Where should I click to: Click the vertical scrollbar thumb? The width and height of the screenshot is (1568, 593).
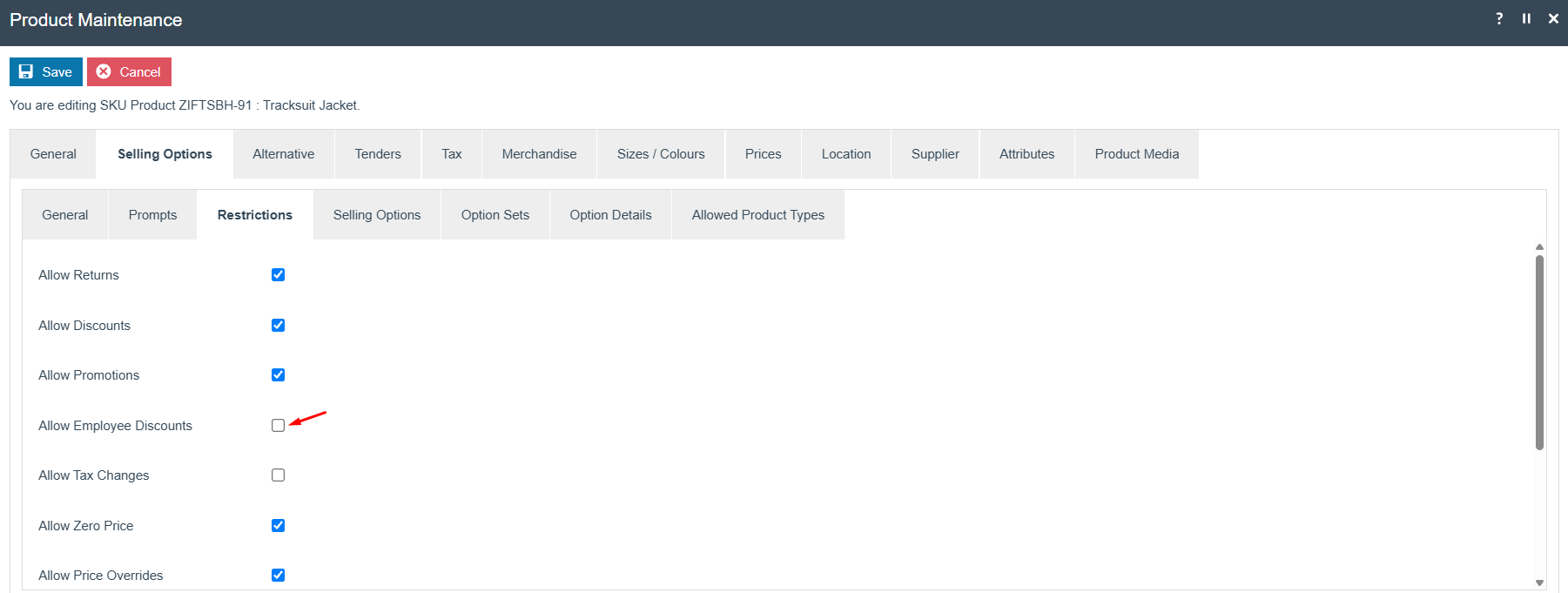1539,353
